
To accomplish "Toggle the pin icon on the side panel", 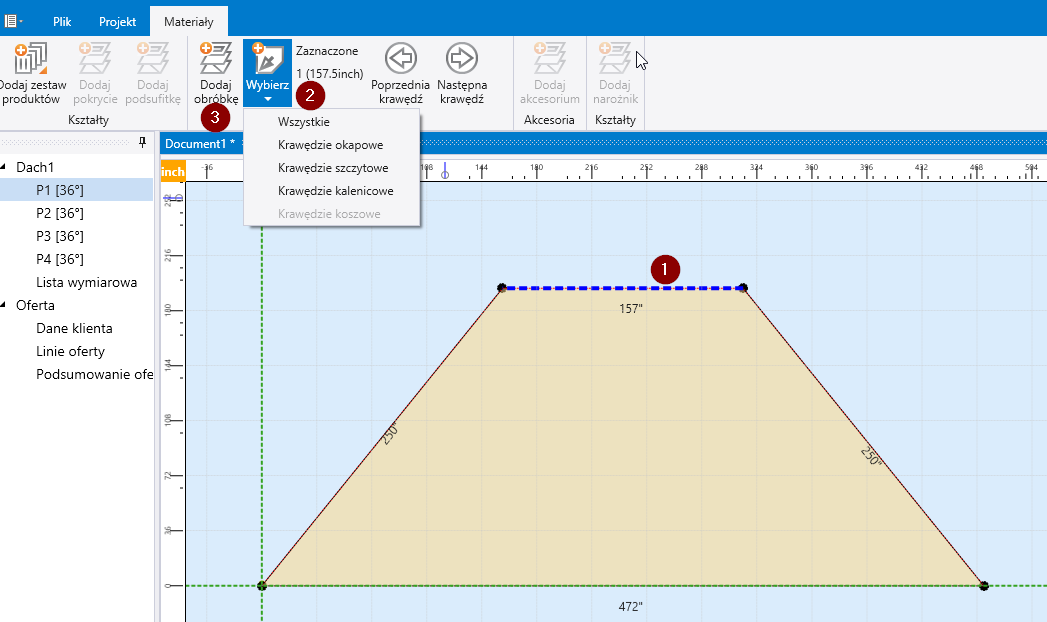I will click(142, 142).
